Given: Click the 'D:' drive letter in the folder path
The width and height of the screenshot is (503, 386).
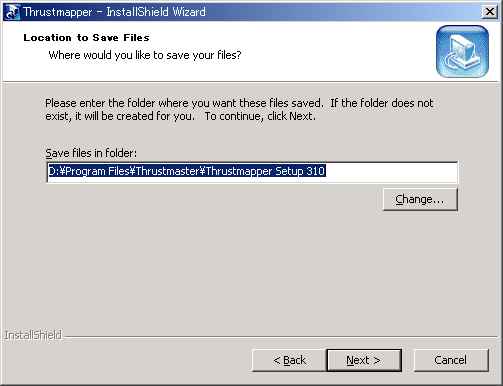Looking at the screenshot, I should (53, 171).
